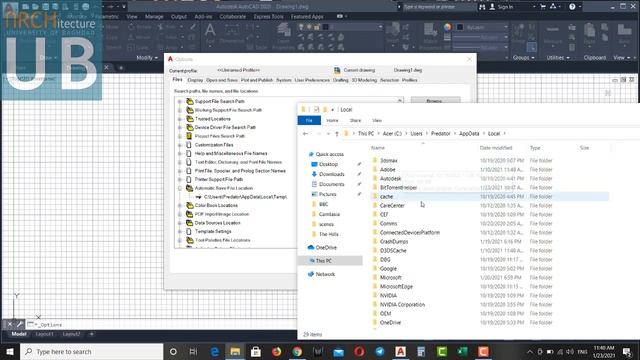Expand Device Driver File Search Path

pyautogui.click(x=180, y=127)
